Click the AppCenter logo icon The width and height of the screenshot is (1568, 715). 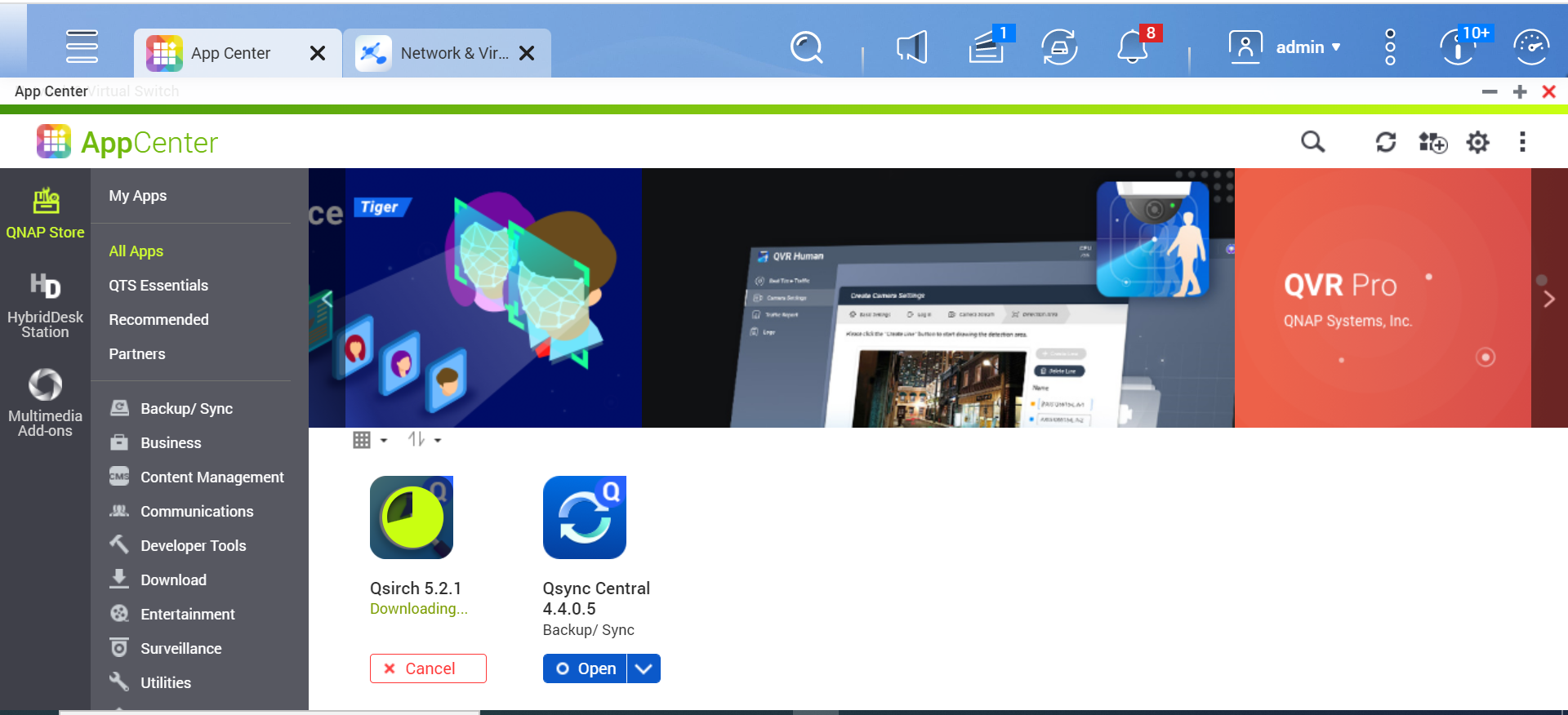tap(54, 141)
